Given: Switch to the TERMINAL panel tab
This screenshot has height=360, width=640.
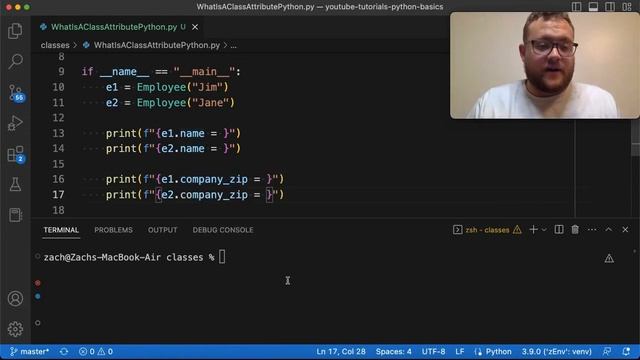Looking at the screenshot, I should 61,230.
